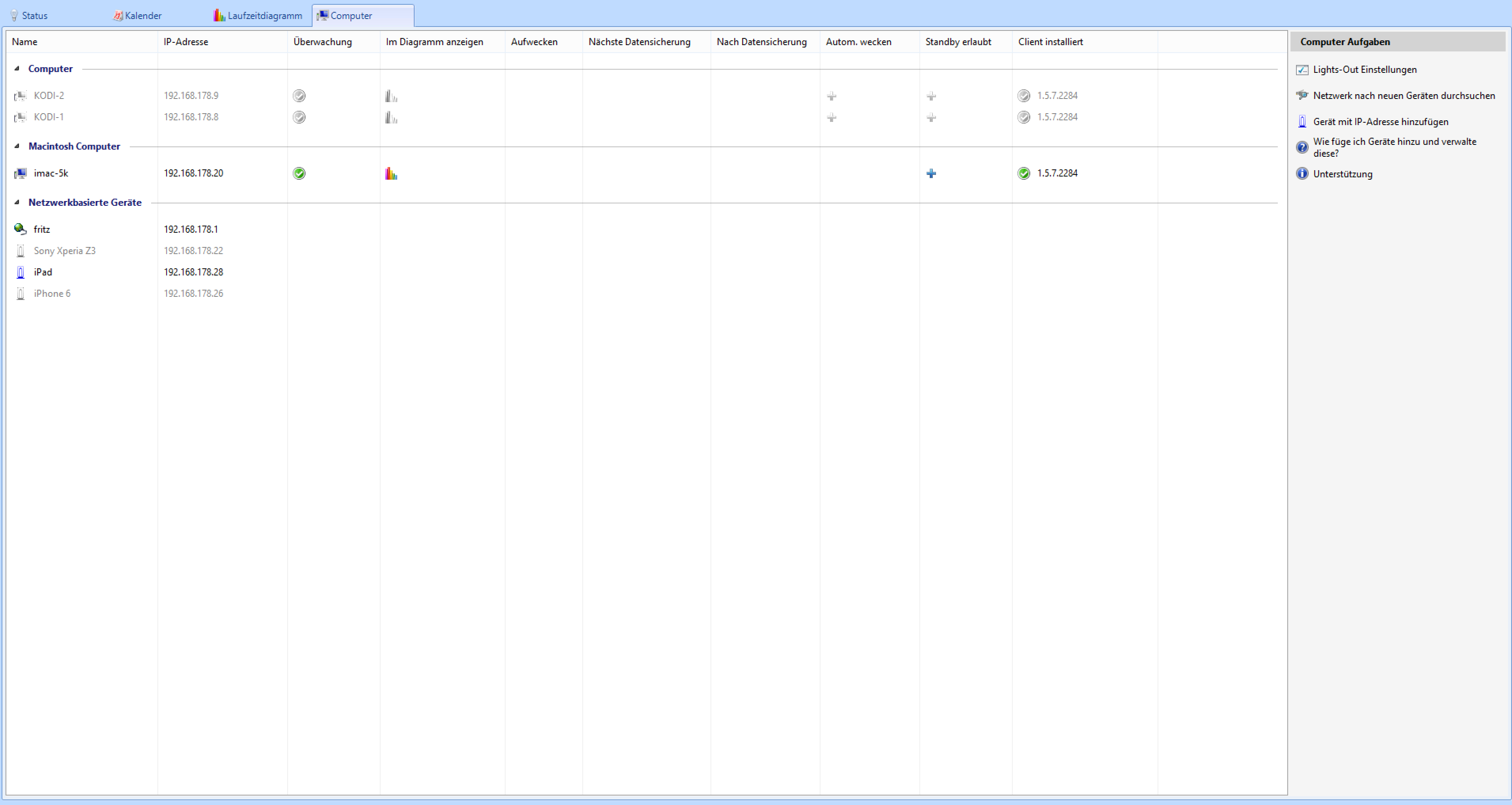Click the Unterstützung info icon
The image size is (1512, 805).
pyautogui.click(x=1302, y=174)
